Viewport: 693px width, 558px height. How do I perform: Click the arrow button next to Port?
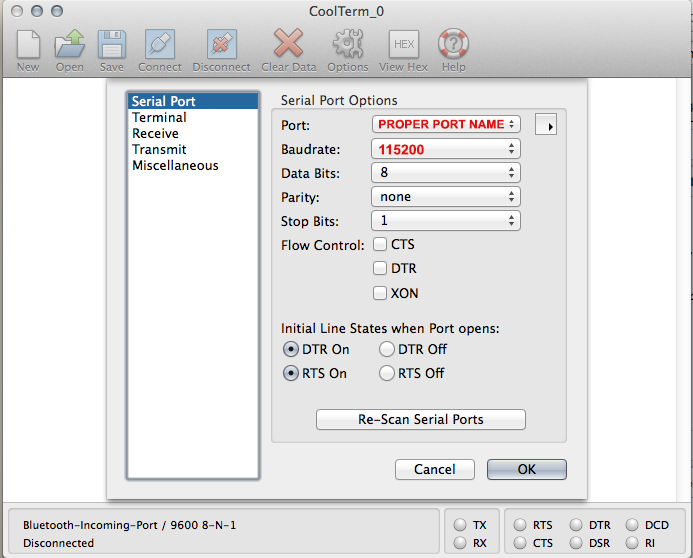(x=546, y=125)
